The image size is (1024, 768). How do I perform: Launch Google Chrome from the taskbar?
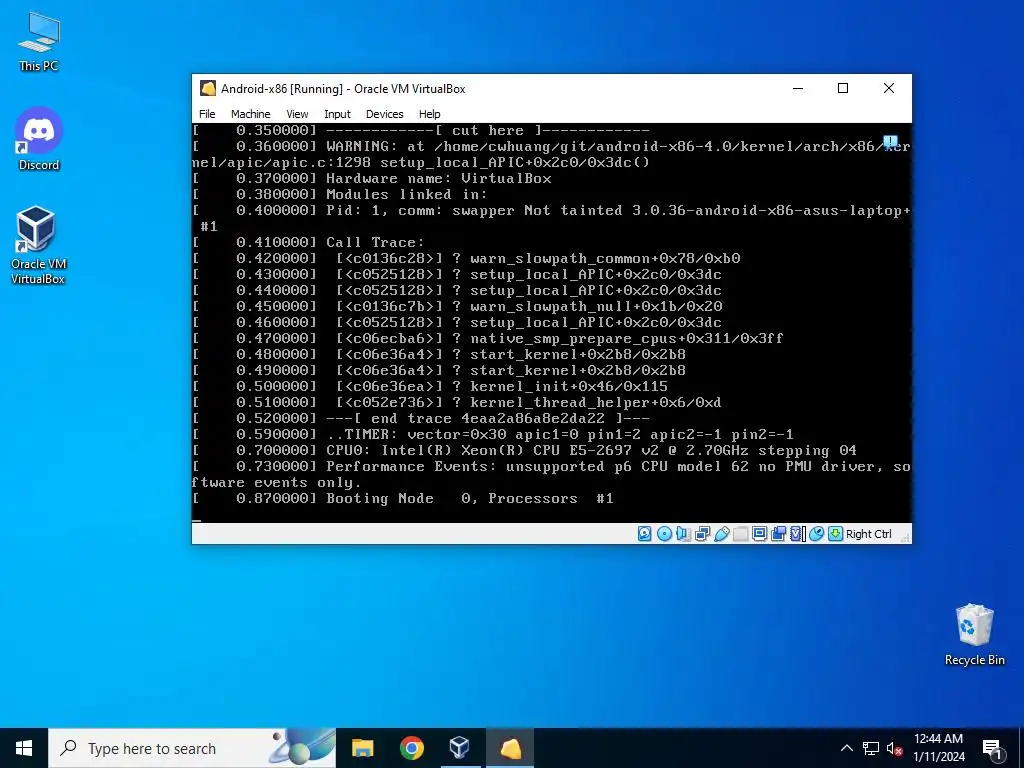(411, 748)
